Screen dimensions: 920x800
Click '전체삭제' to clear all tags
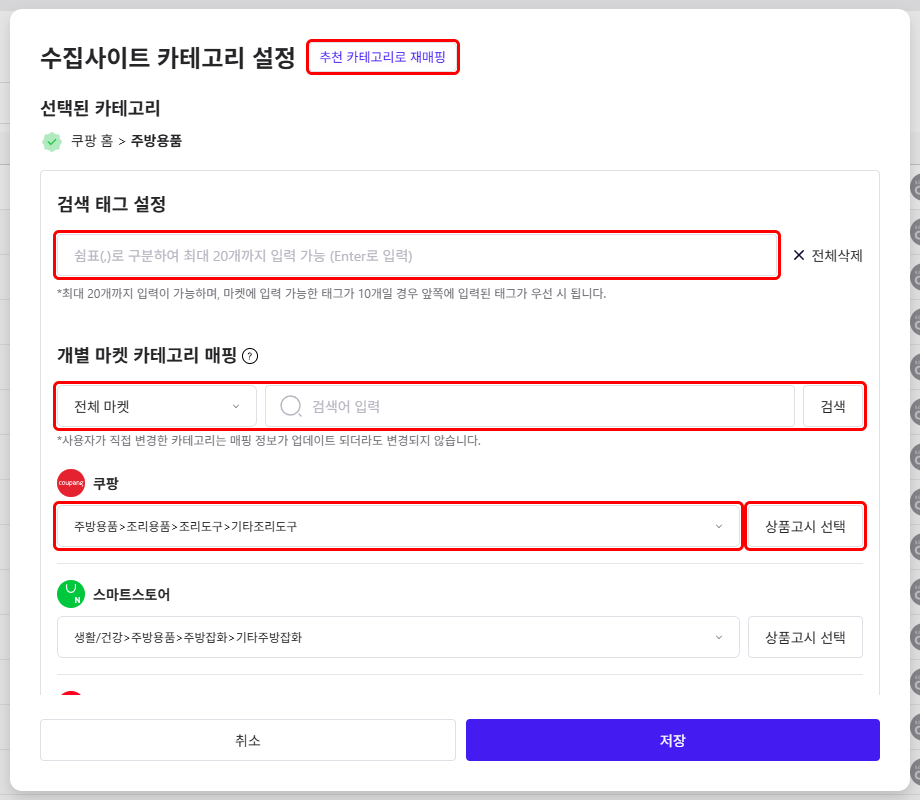tap(828, 255)
